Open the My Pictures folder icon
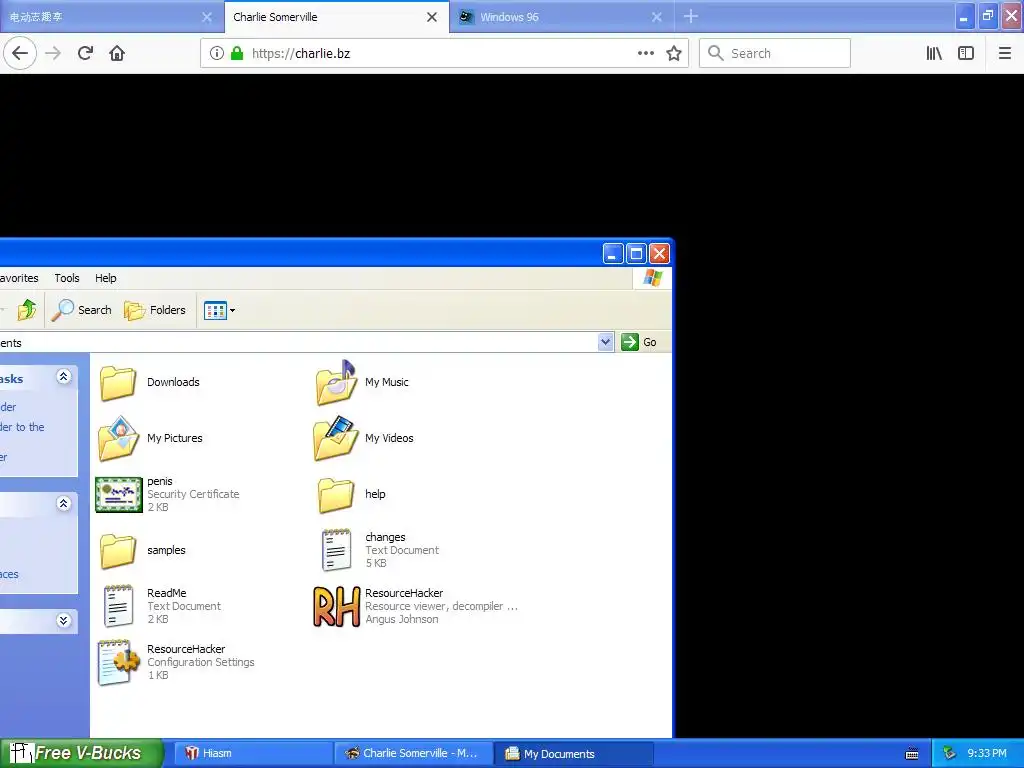The image size is (1024, 768). click(118, 438)
